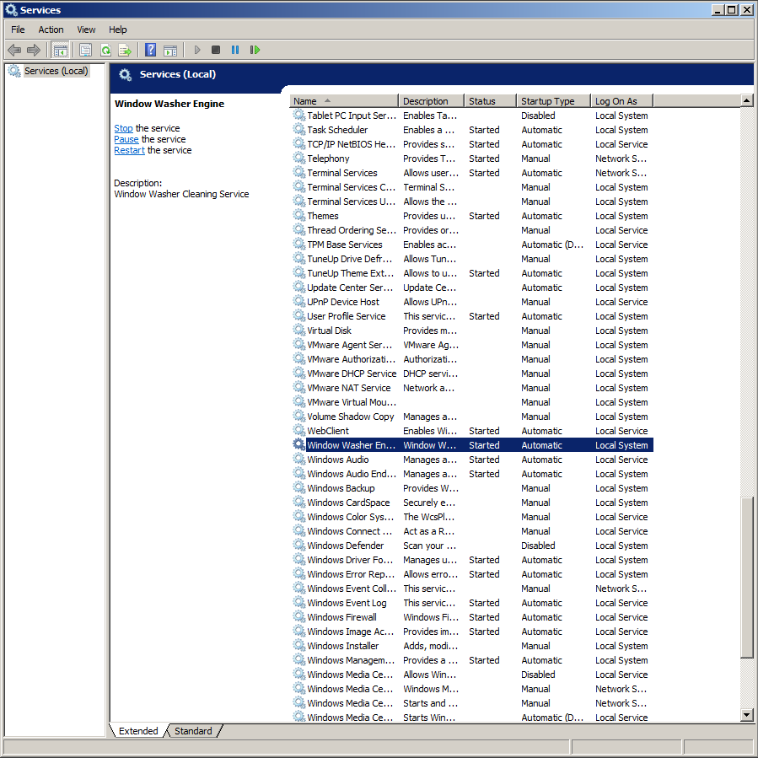This screenshot has height=758, width=758.
Task: Click the vertical scrollbar thumb
Action: pyautogui.click(x=747, y=578)
